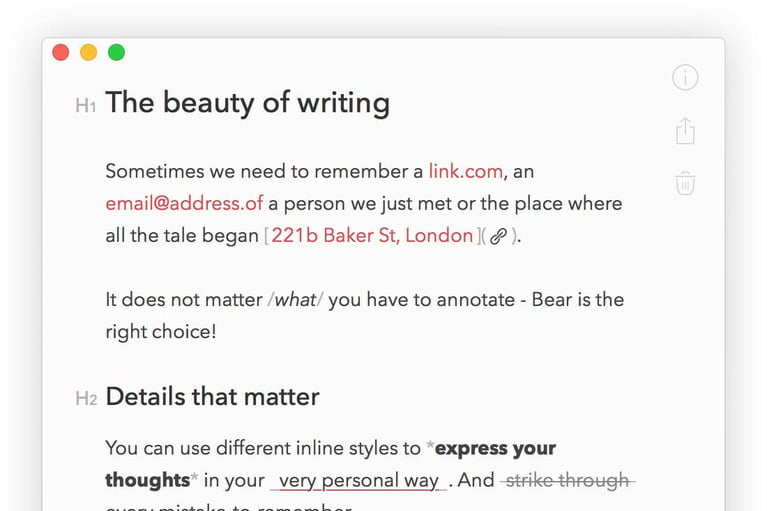Click the bold word 'thoughts'
The image size is (767, 511).
(149, 480)
